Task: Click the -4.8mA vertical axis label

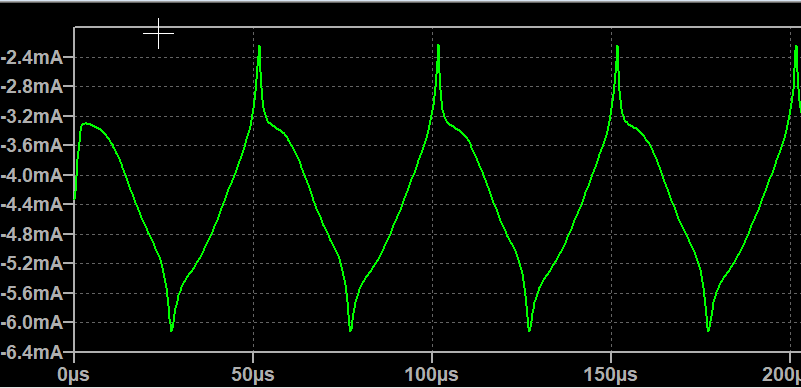Action: click(31, 235)
